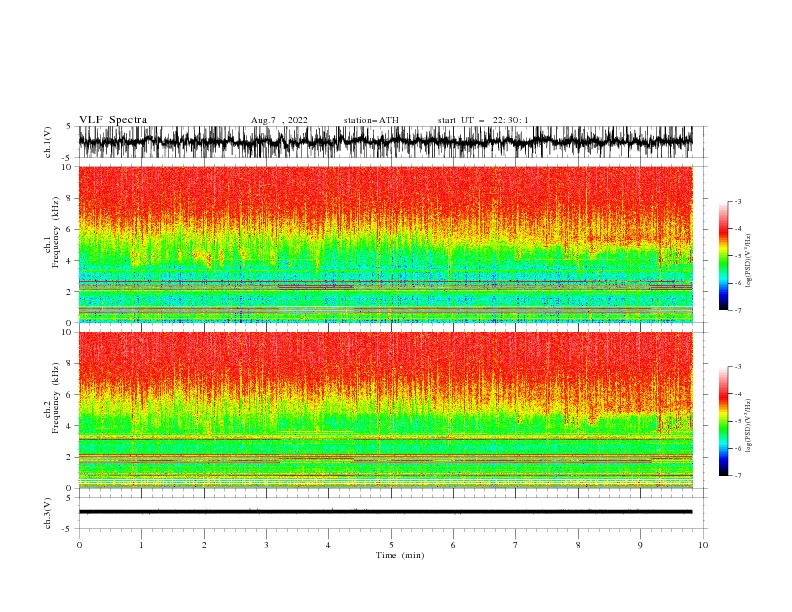Screen dimensions: 792x612
Task: Select the "start UT = 22:30:1" text
Action: point(483,120)
